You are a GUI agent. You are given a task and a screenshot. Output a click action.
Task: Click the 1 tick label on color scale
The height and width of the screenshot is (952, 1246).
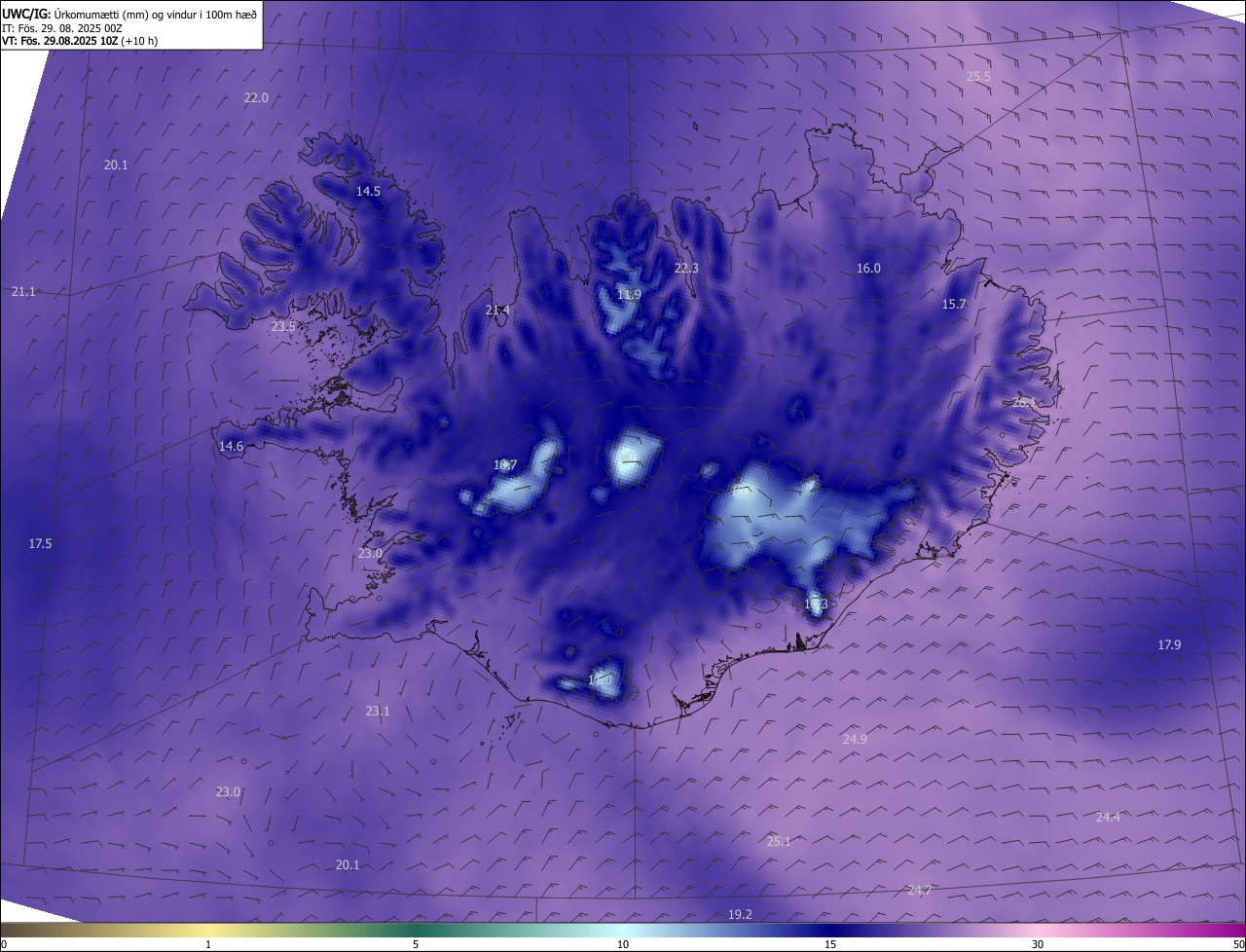pyautogui.click(x=208, y=945)
